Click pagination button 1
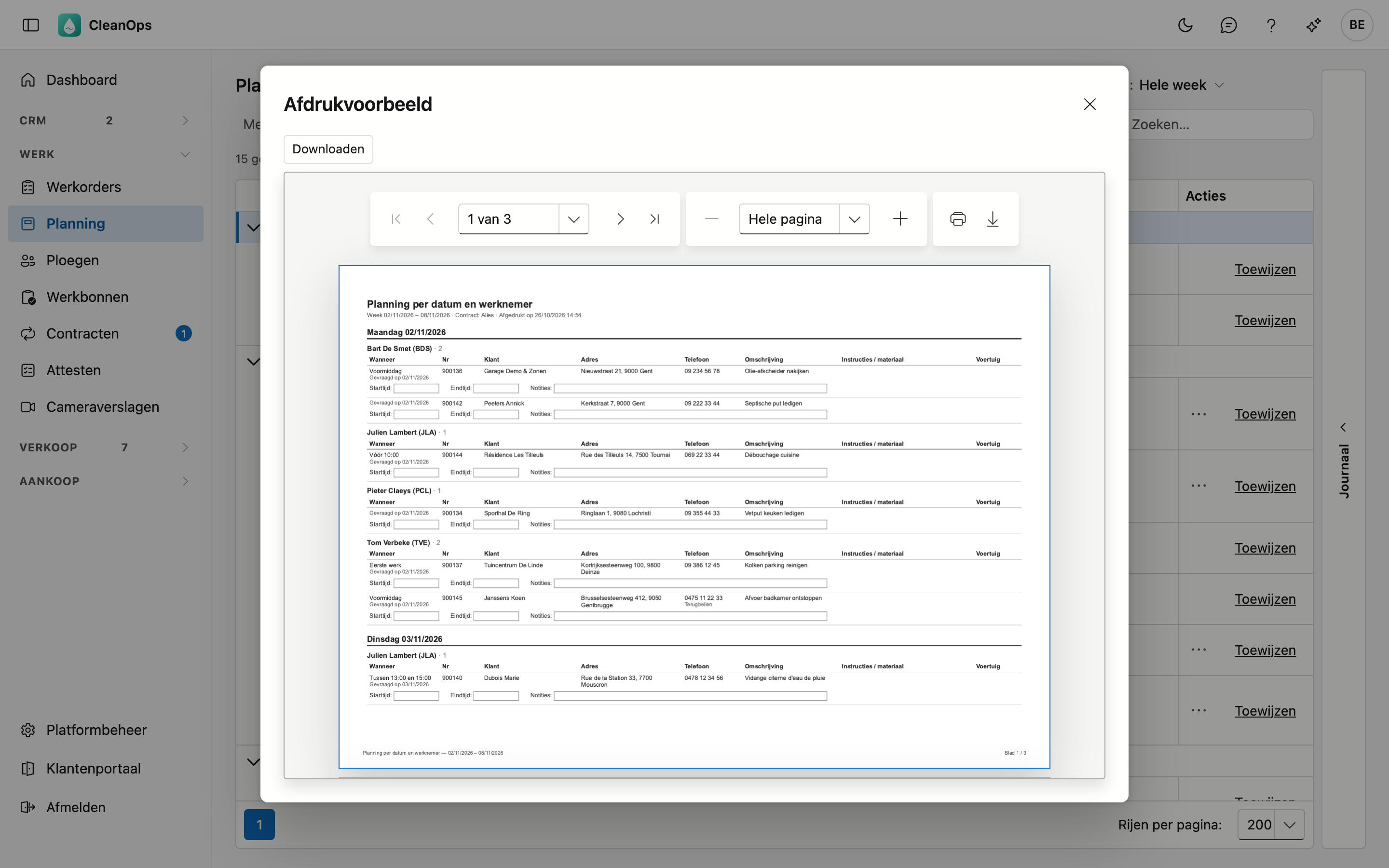Screen dimensions: 1389x868 (259, 825)
